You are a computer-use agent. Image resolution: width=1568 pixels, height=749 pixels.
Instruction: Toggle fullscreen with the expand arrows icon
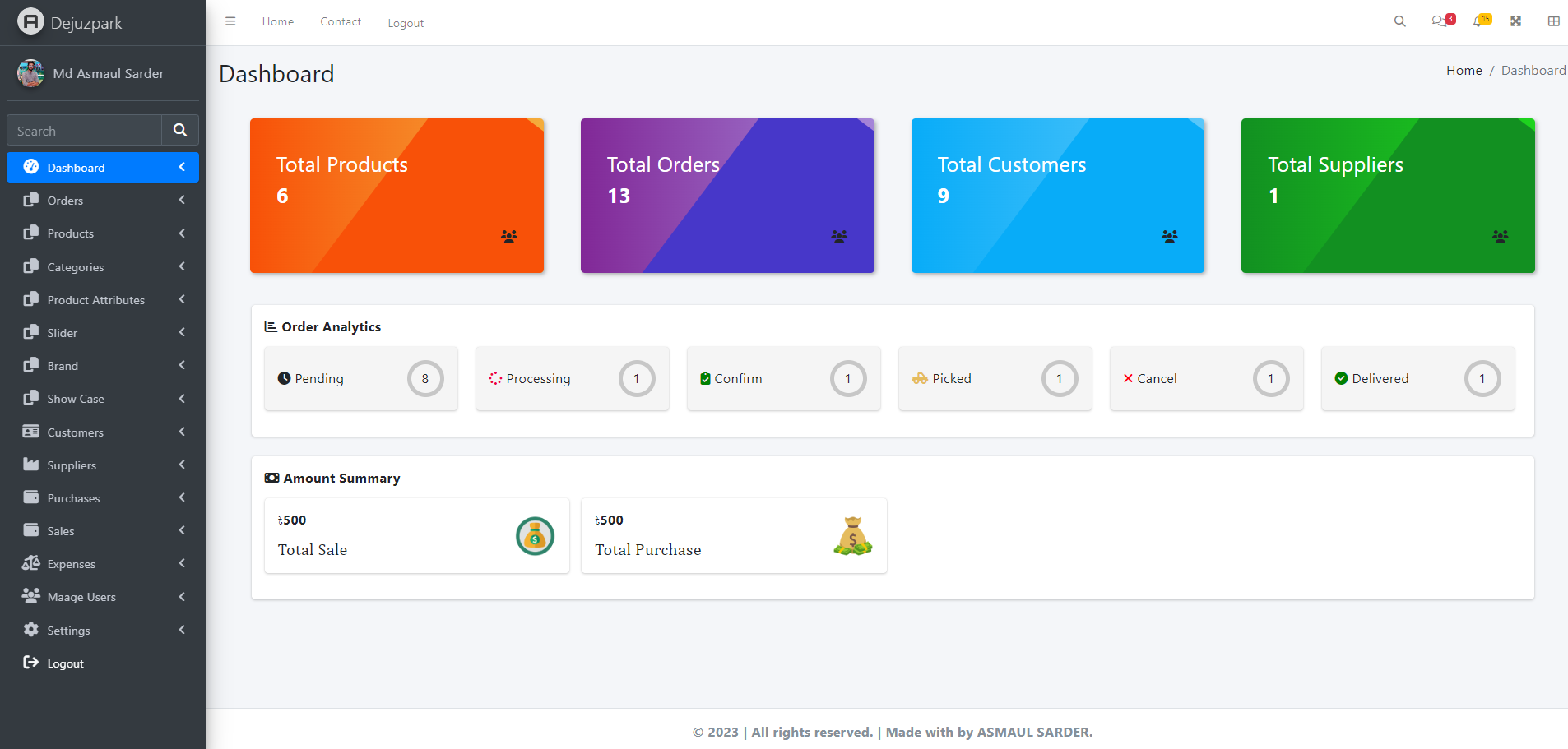[x=1515, y=21]
